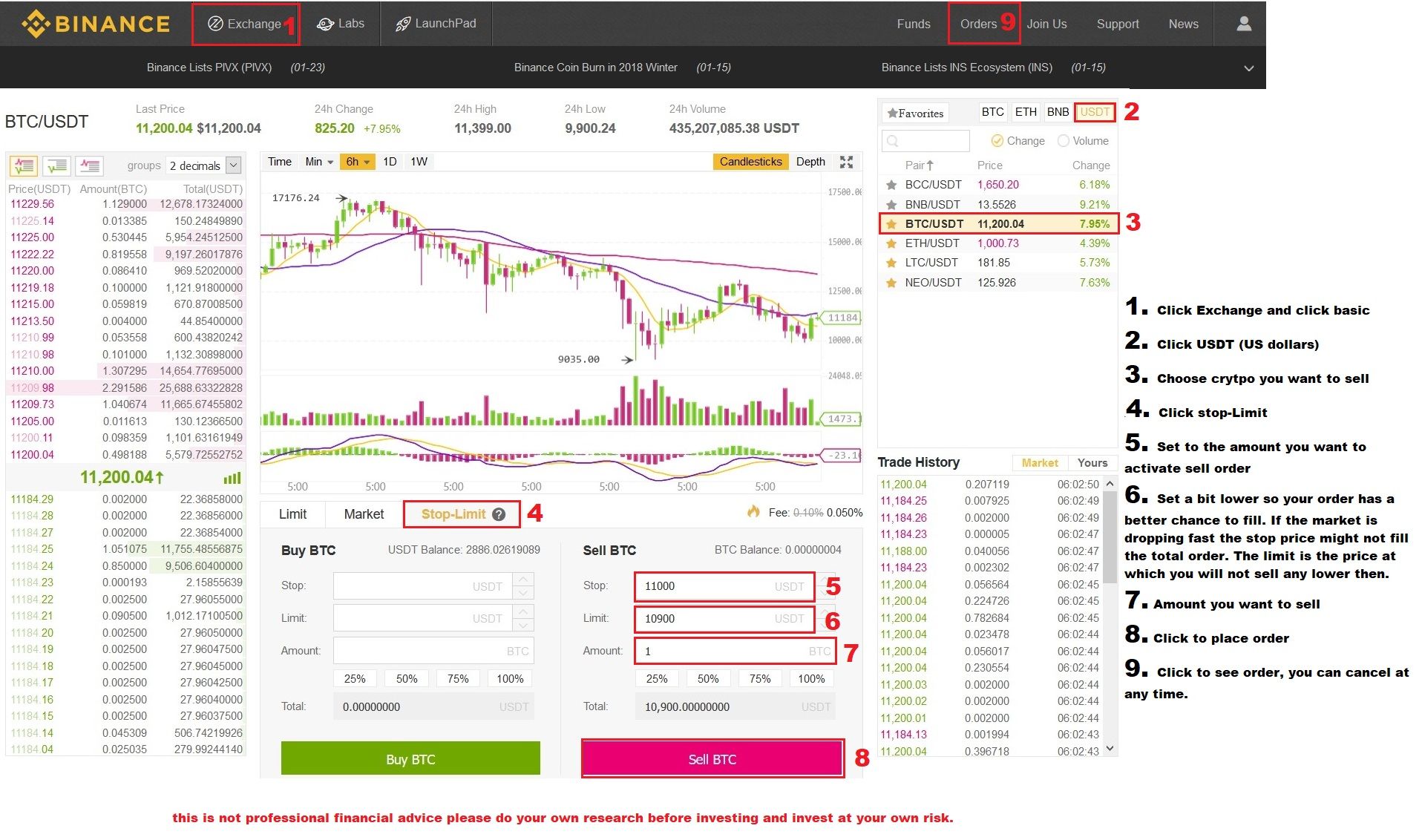Show only sell orders in order book
Screen dimensions: 1422x840
[89, 165]
